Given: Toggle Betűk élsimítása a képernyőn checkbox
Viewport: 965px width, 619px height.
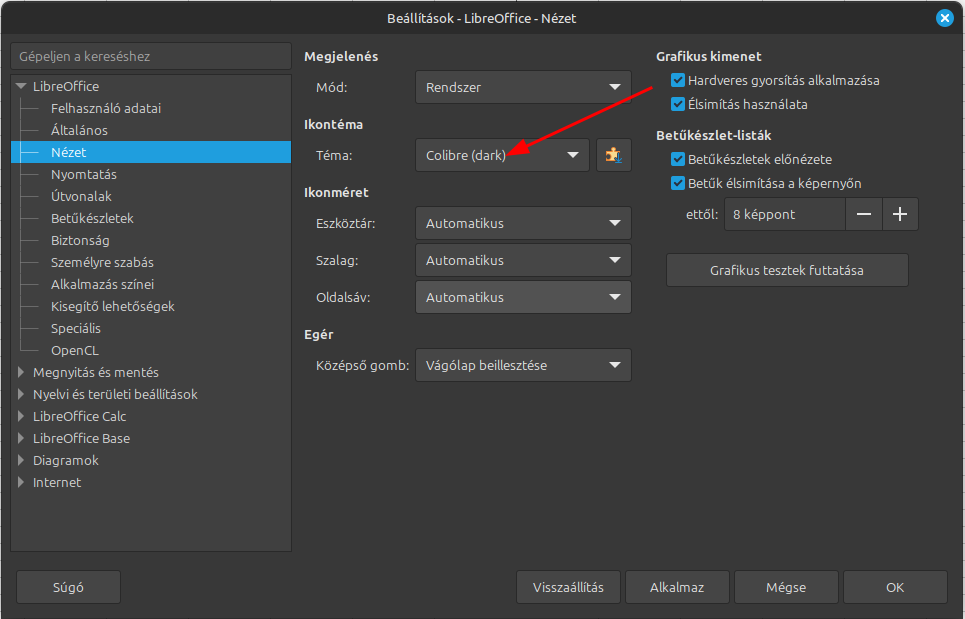Looking at the screenshot, I should (678, 183).
